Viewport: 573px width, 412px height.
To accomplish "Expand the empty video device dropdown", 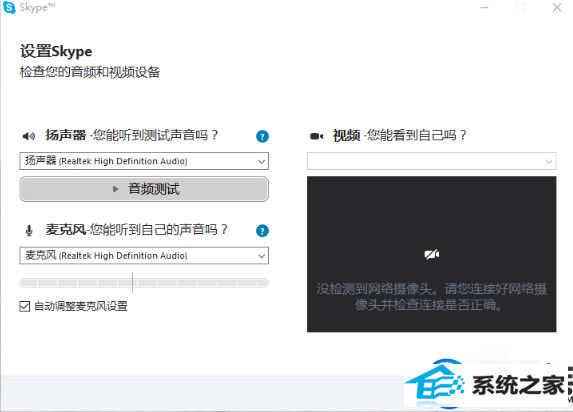I will click(x=432, y=161).
